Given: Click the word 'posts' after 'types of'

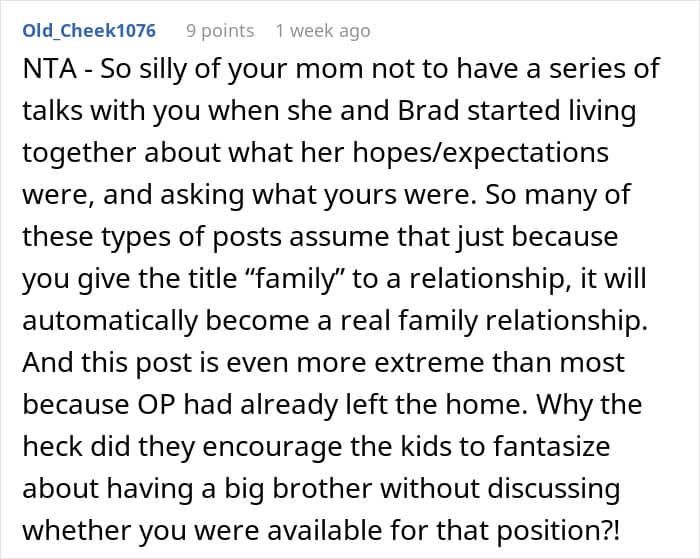Looking at the screenshot, I should point(246,238).
